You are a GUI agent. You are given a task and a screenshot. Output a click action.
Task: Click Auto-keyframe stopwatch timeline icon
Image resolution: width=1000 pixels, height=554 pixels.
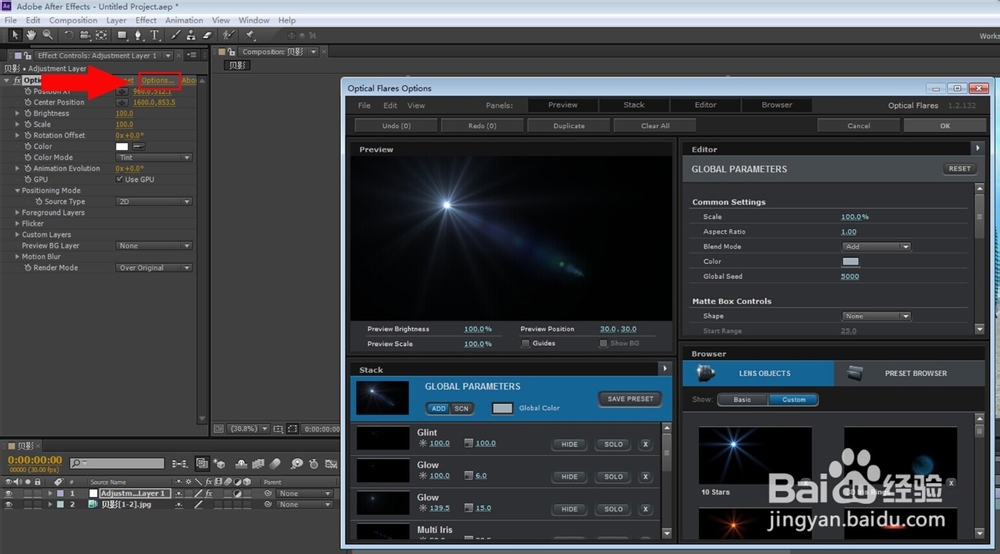coord(313,463)
